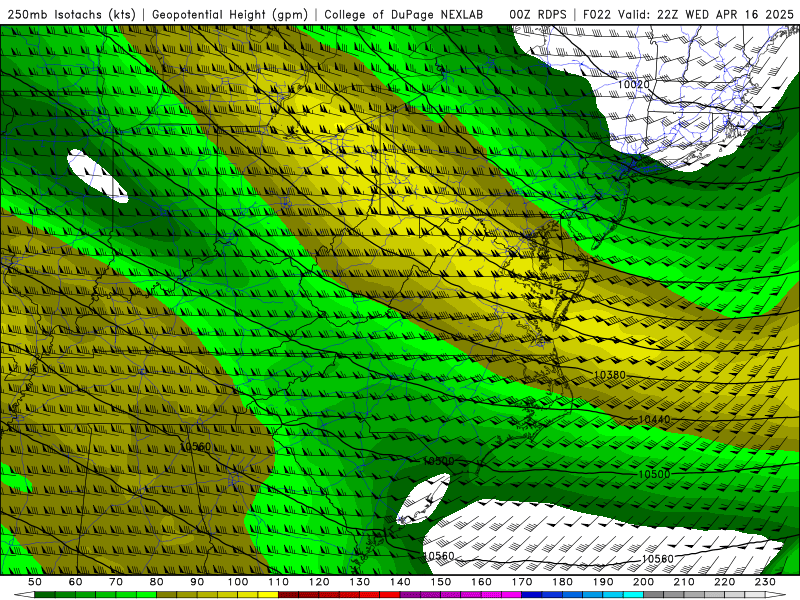This screenshot has height=600, width=800.
Task: Click the 100 value on the color scale
Action: click(x=238, y=582)
